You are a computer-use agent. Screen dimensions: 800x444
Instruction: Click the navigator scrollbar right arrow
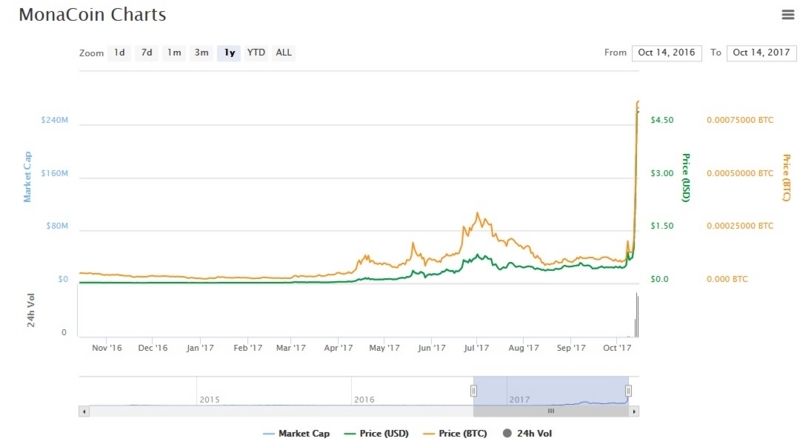634,411
